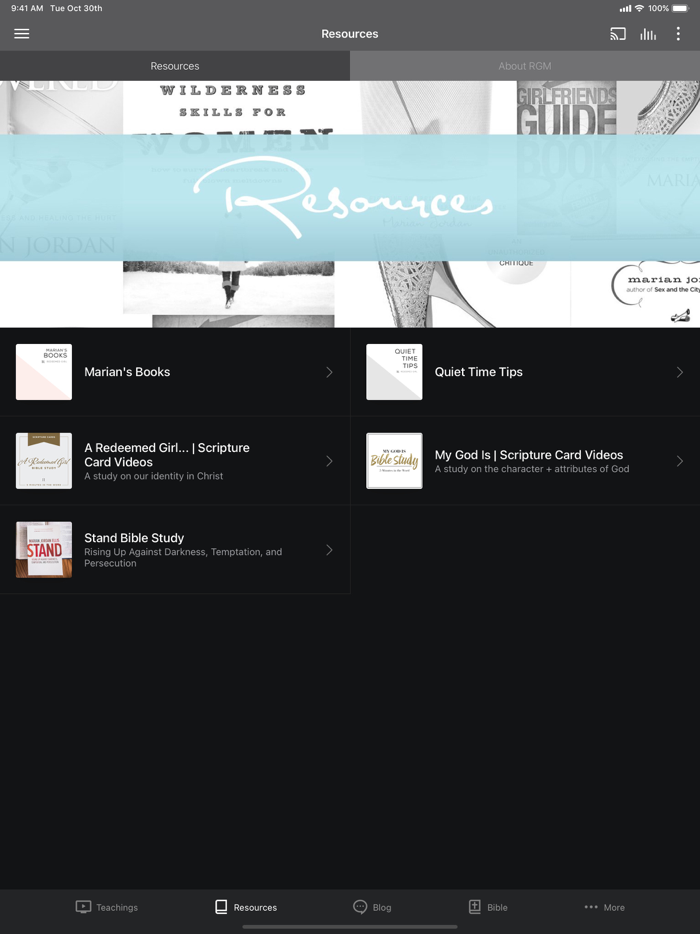The height and width of the screenshot is (934, 700).
Task: Open the Quiet Time Tips thumbnail
Action: point(394,372)
